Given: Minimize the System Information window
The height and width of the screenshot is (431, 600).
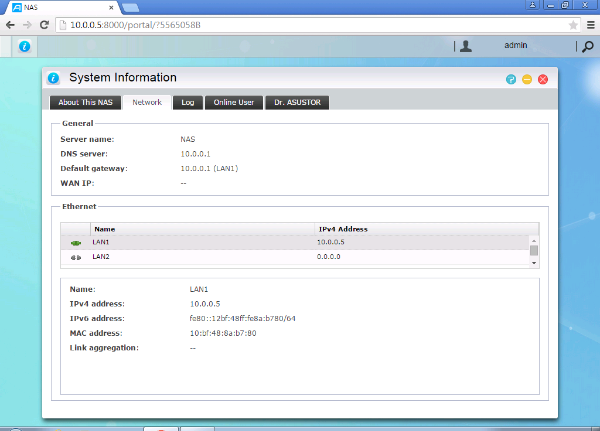Looking at the screenshot, I should point(527,79).
